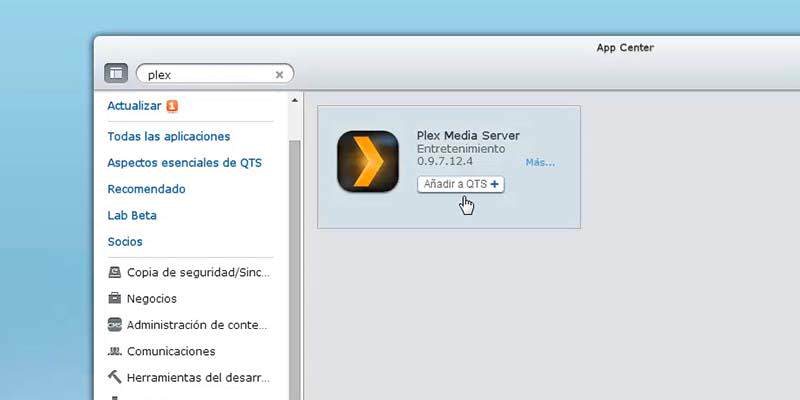Open the Más... details link
The image size is (800, 400).
[540, 162]
